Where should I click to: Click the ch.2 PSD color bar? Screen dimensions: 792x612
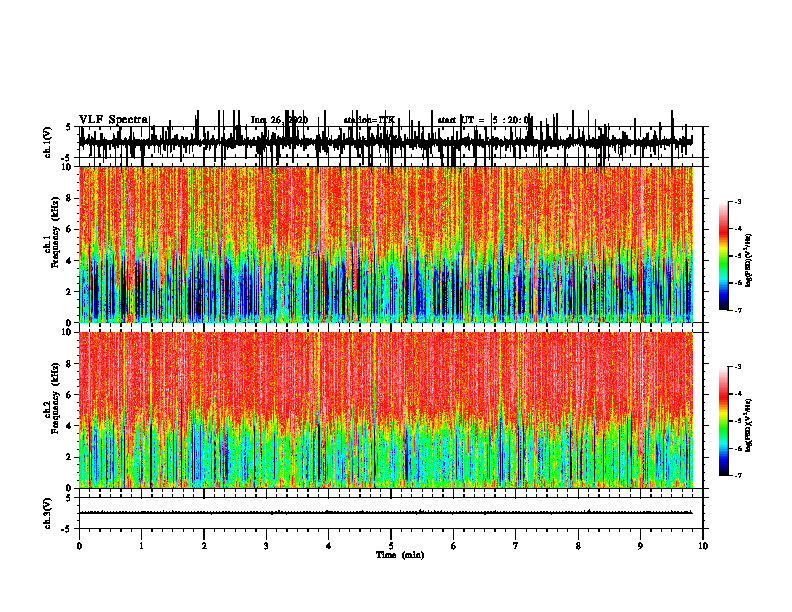[724, 421]
